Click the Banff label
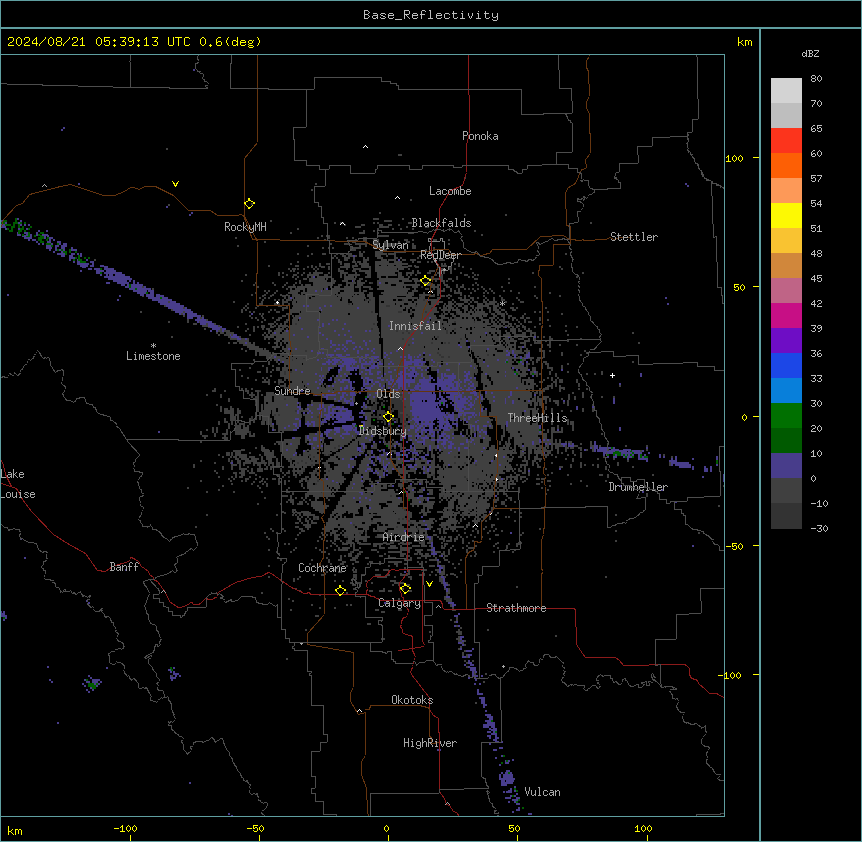The width and height of the screenshot is (862, 842). tap(124, 567)
